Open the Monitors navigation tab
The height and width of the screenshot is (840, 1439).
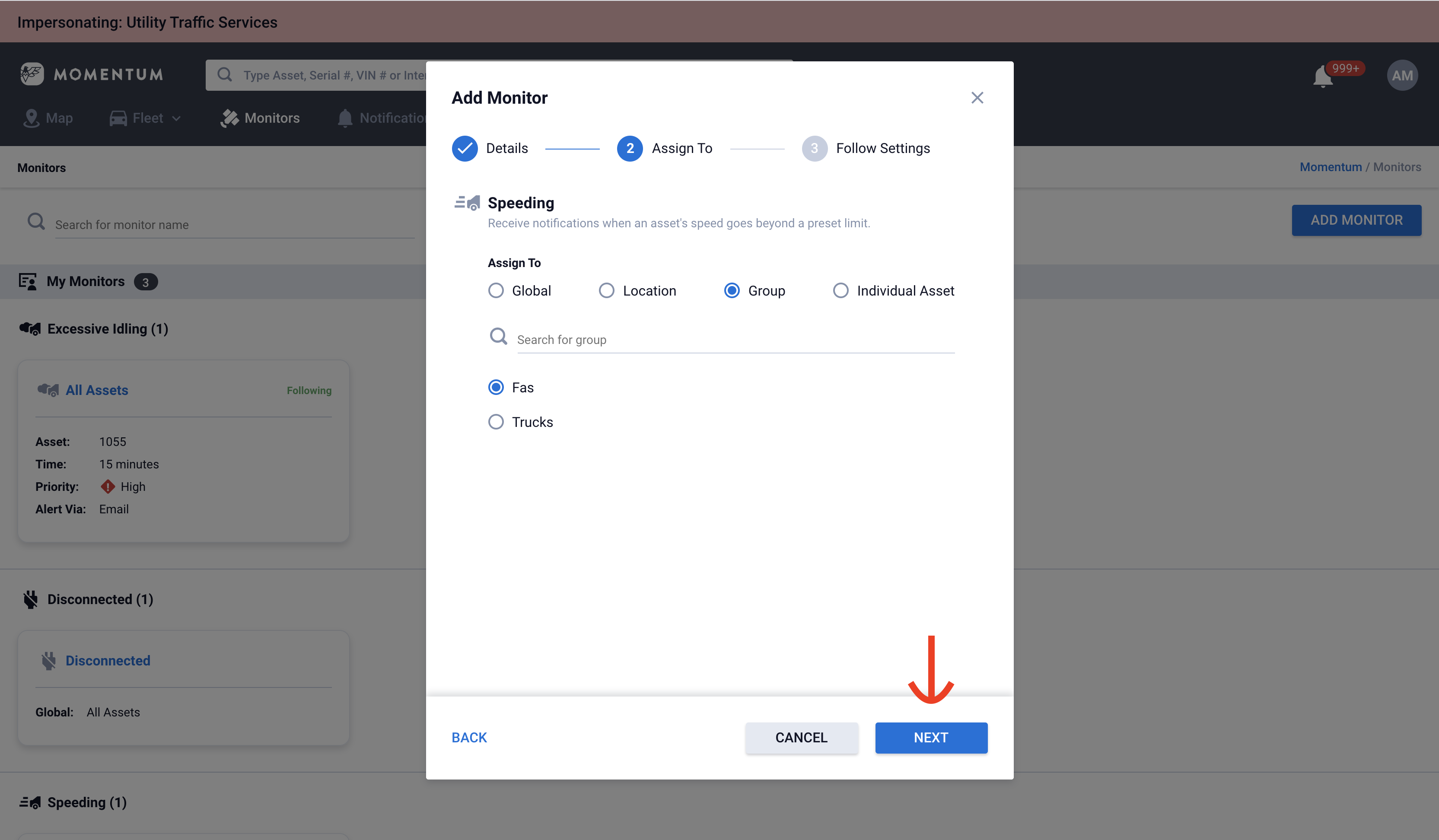pyautogui.click(x=260, y=118)
